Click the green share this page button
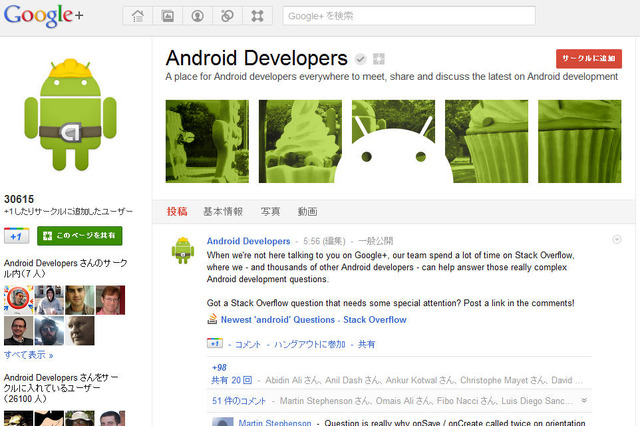Viewport: 640px width, 426px height. tap(80, 236)
